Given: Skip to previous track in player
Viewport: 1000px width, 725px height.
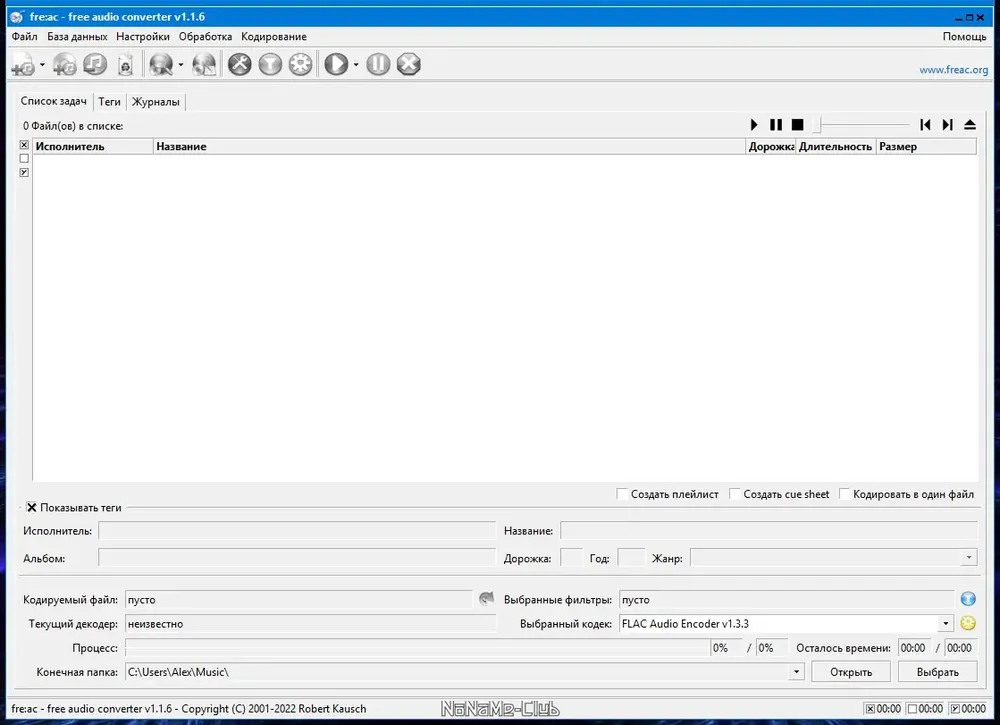Looking at the screenshot, I should (925, 125).
